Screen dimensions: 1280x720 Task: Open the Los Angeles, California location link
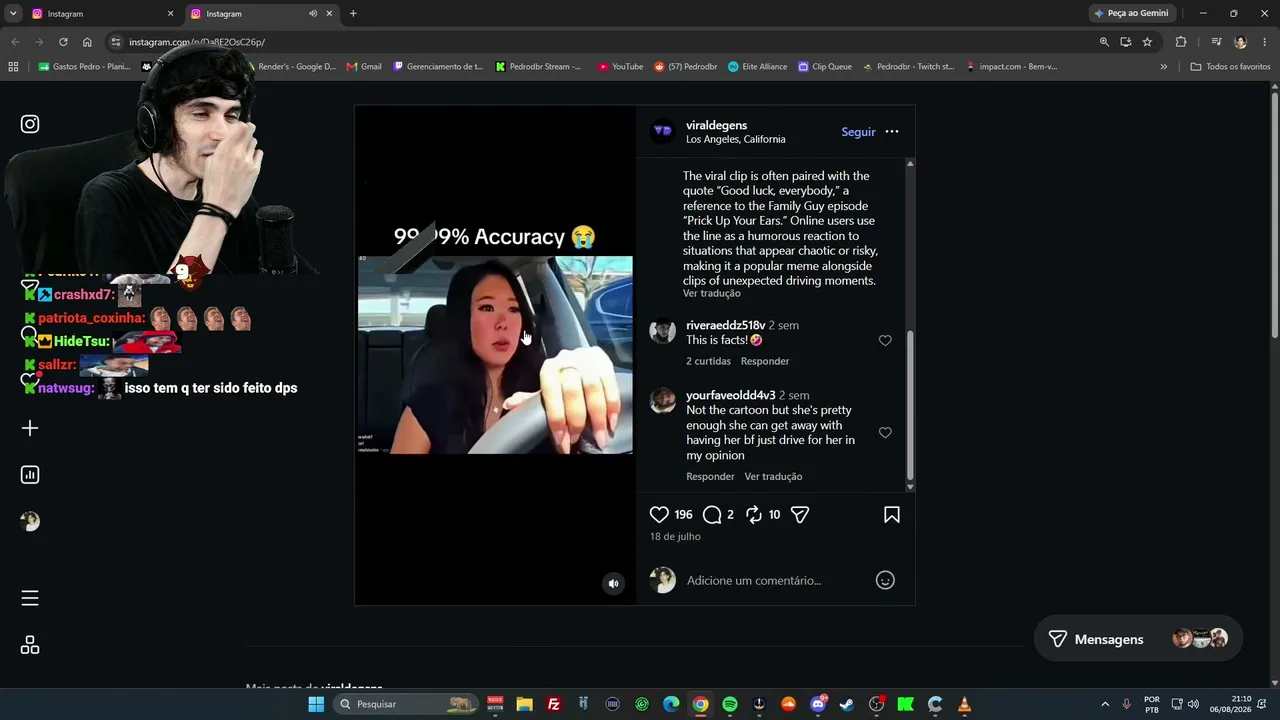click(735, 139)
